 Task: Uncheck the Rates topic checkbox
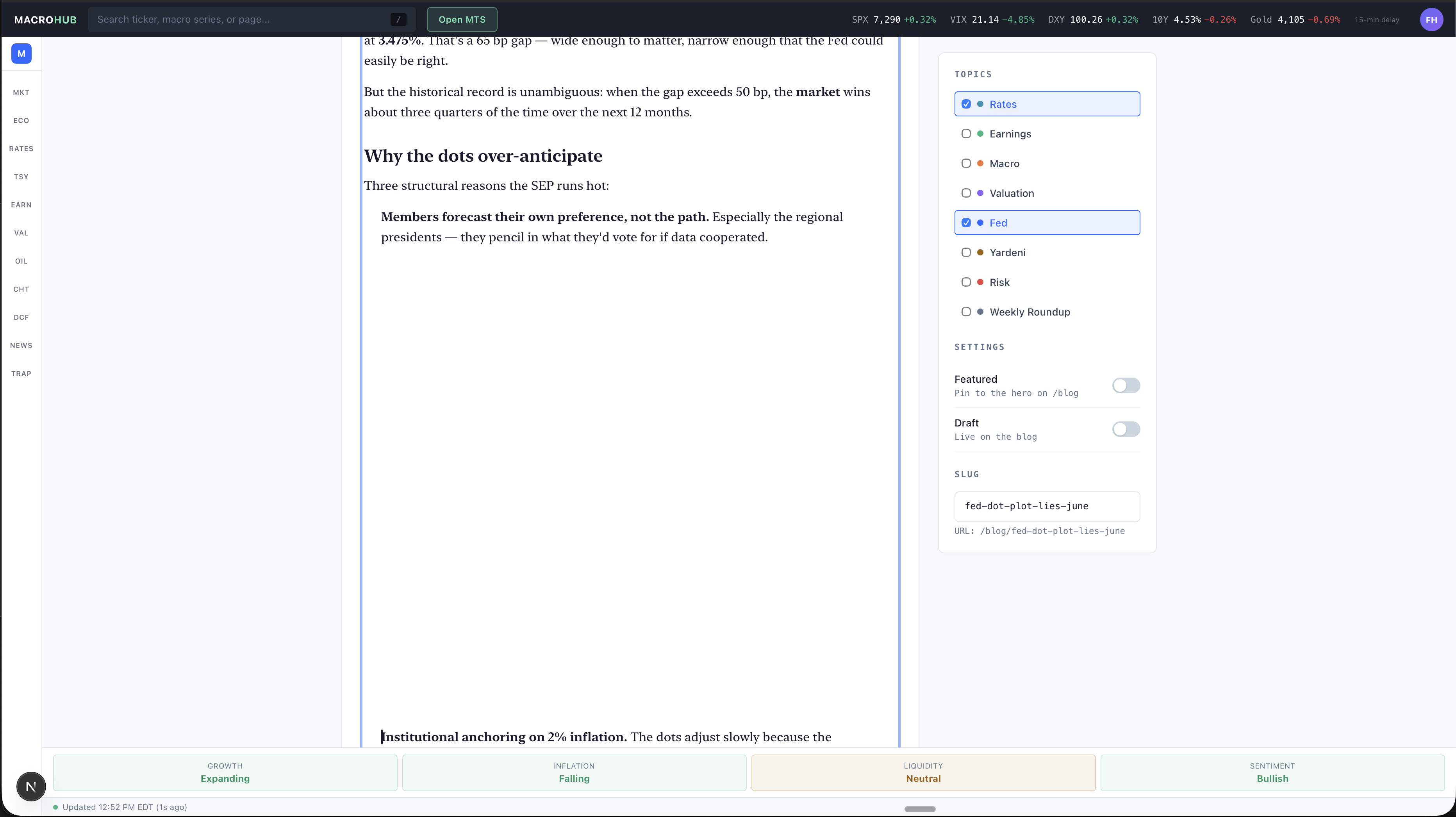click(x=966, y=104)
